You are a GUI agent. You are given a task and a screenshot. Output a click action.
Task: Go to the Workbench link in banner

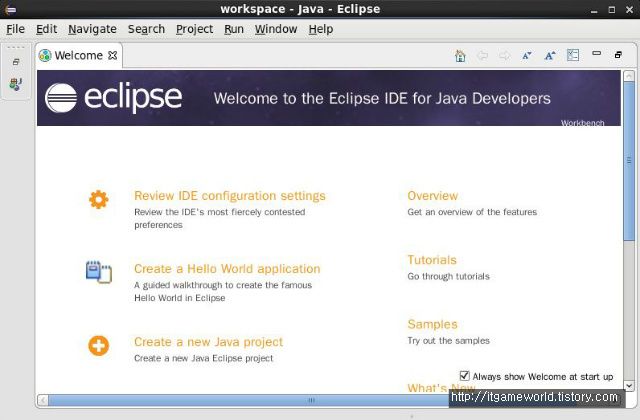tap(582, 122)
